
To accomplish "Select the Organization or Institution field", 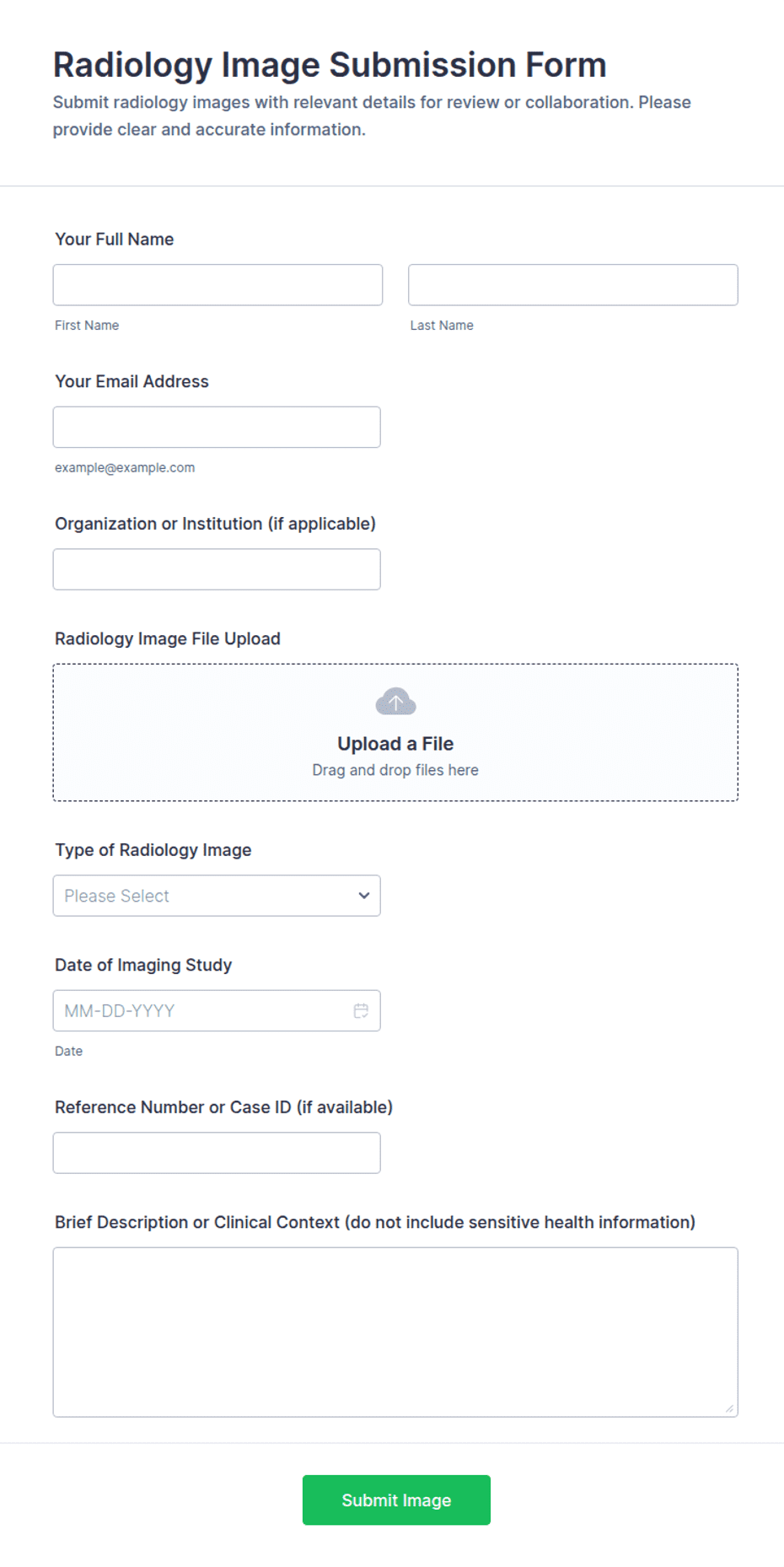I will [217, 569].
